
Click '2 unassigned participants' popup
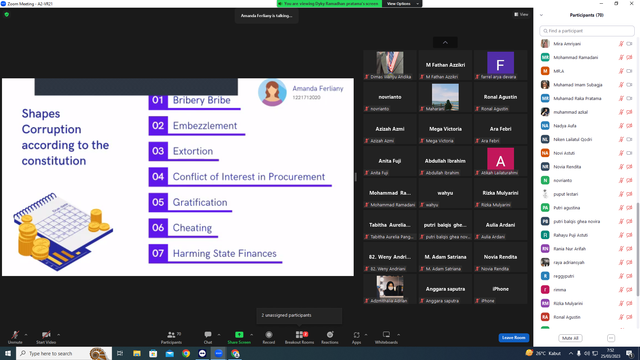299,316
